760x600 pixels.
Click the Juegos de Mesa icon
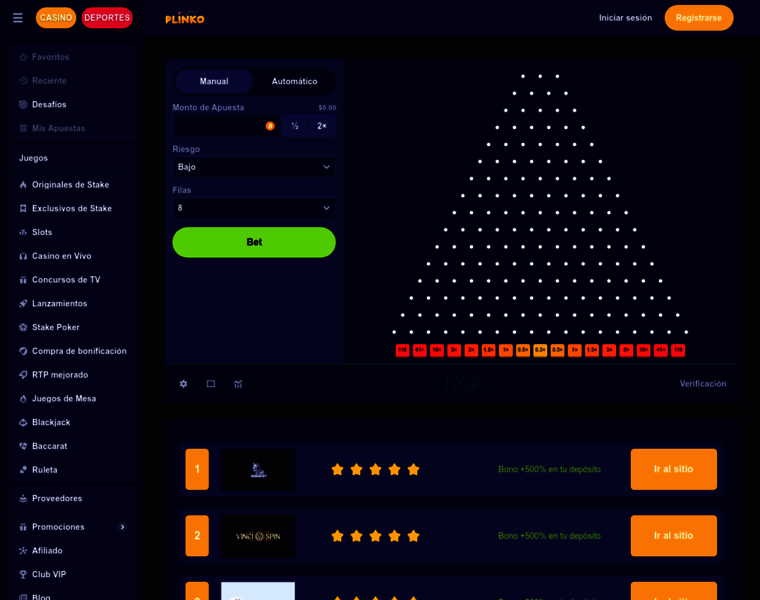23,398
